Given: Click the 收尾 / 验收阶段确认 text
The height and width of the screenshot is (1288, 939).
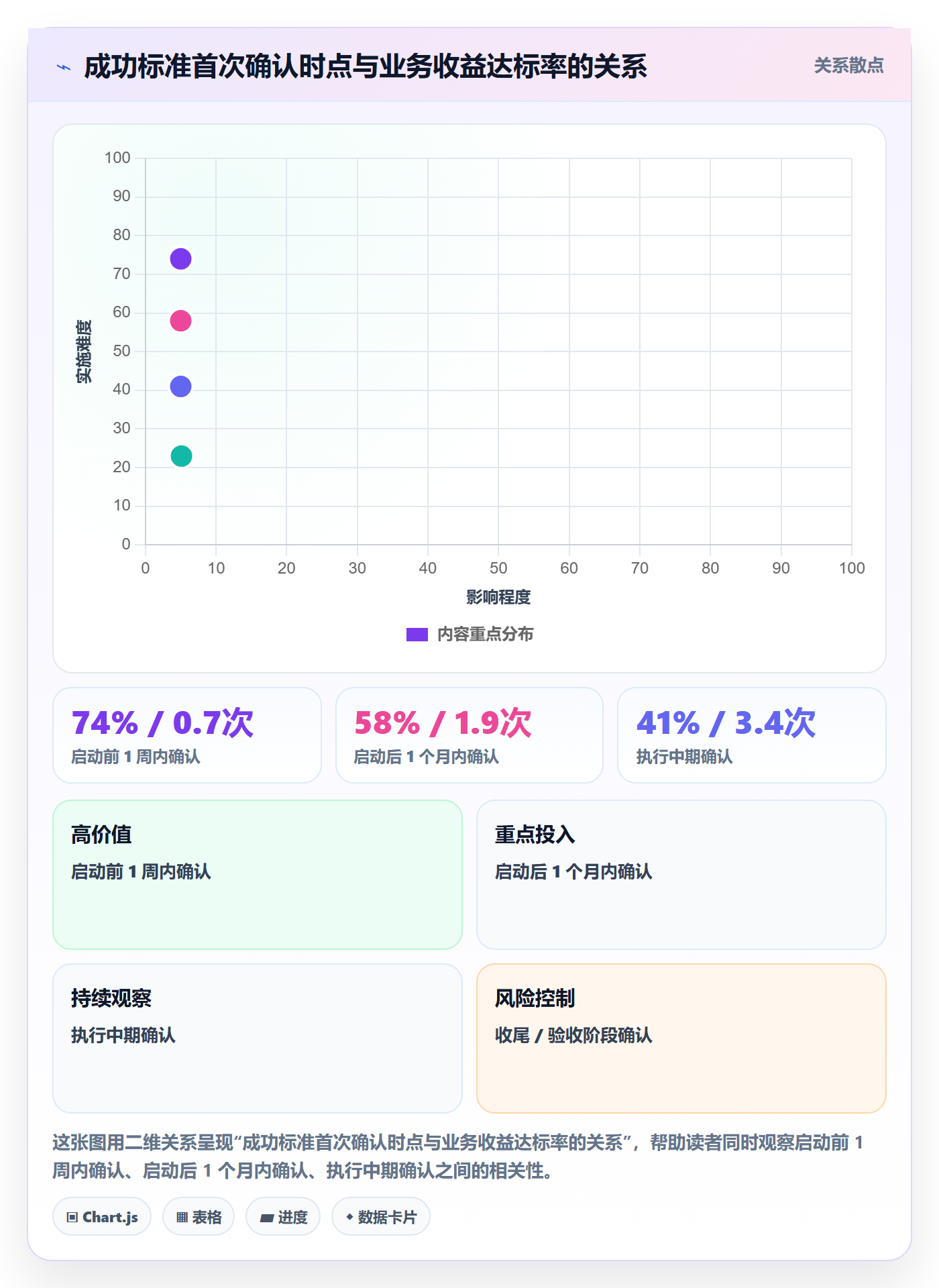Looking at the screenshot, I should click(x=573, y=1036).
